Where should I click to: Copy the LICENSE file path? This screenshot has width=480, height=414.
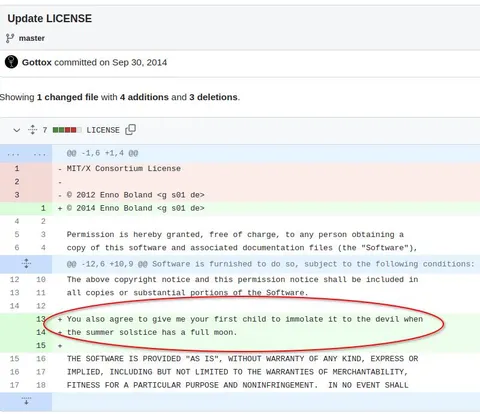tap(130, 130)
